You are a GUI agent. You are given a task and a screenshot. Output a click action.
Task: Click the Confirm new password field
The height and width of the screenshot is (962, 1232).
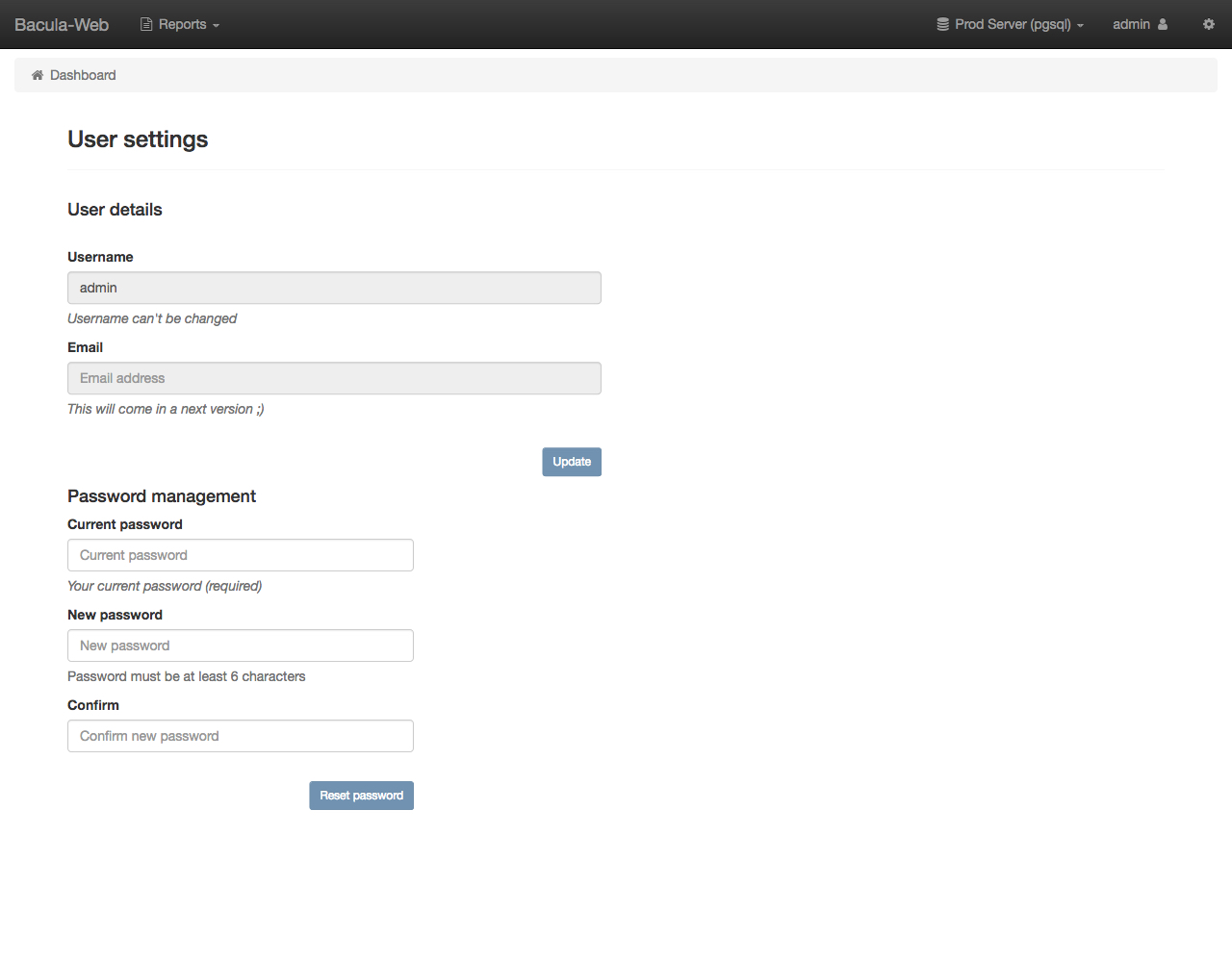pos(241,736)
